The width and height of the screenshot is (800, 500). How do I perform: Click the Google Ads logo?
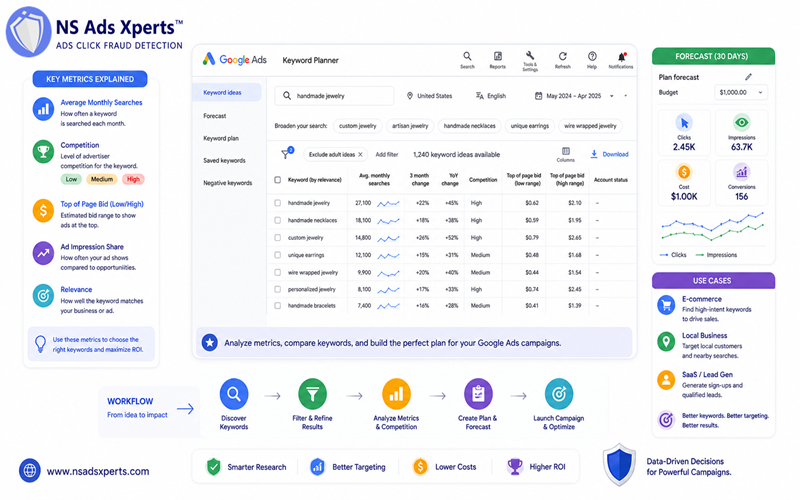point(235,60)
